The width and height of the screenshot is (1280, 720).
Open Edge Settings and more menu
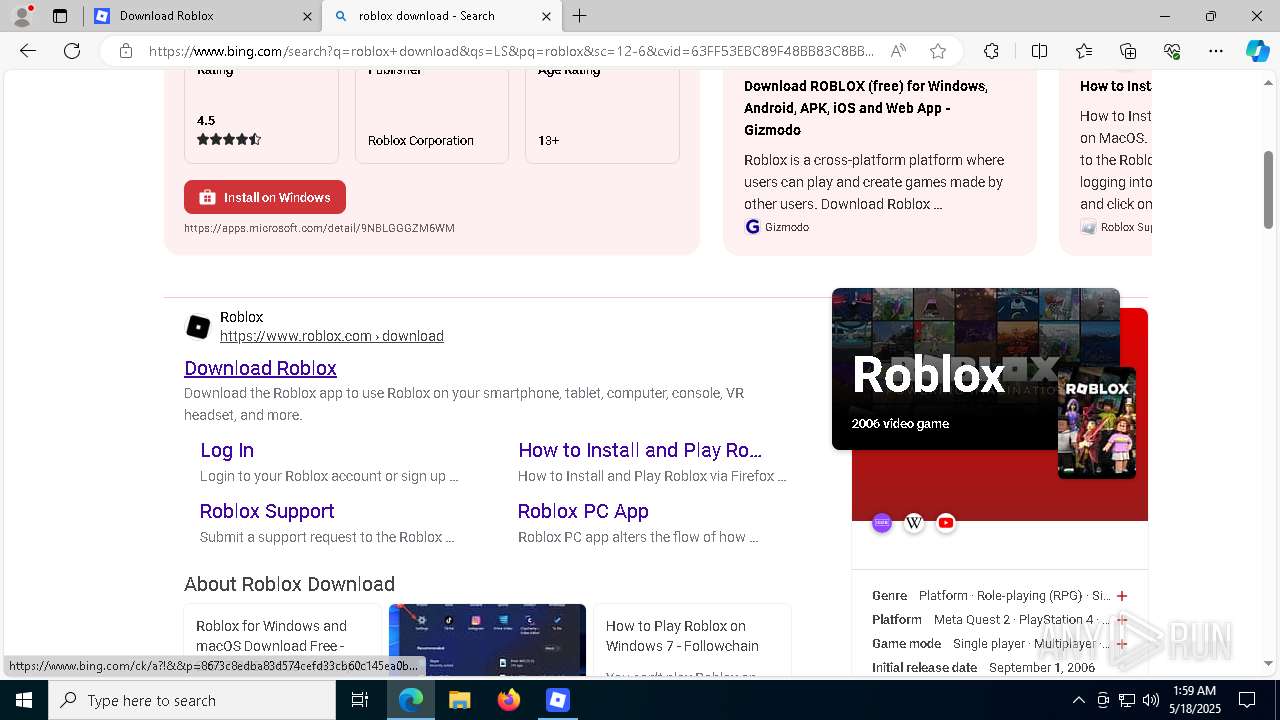1216,51
